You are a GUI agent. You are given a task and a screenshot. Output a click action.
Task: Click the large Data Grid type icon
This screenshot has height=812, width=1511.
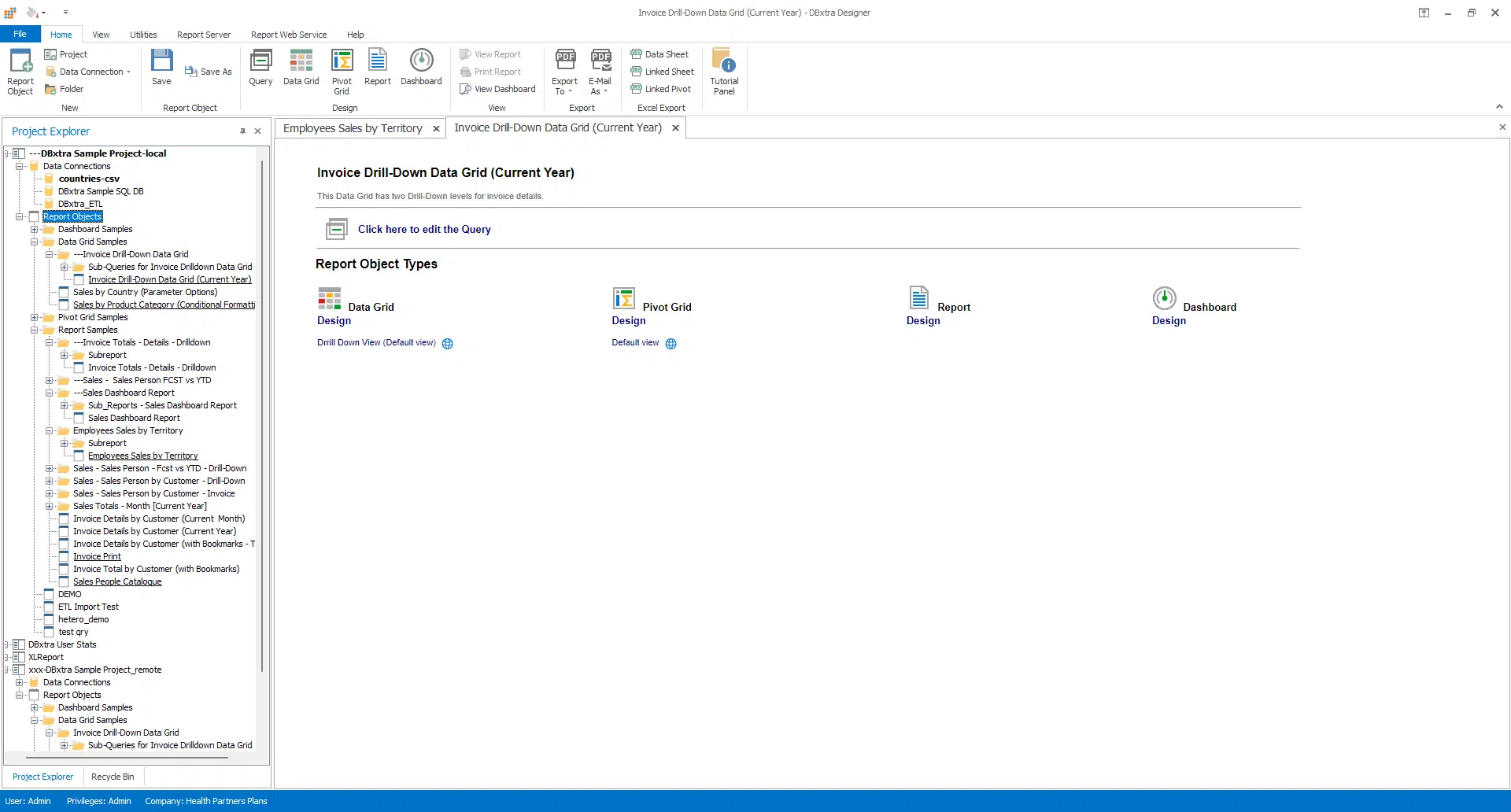pyautogui.click(x=330, y=298)
